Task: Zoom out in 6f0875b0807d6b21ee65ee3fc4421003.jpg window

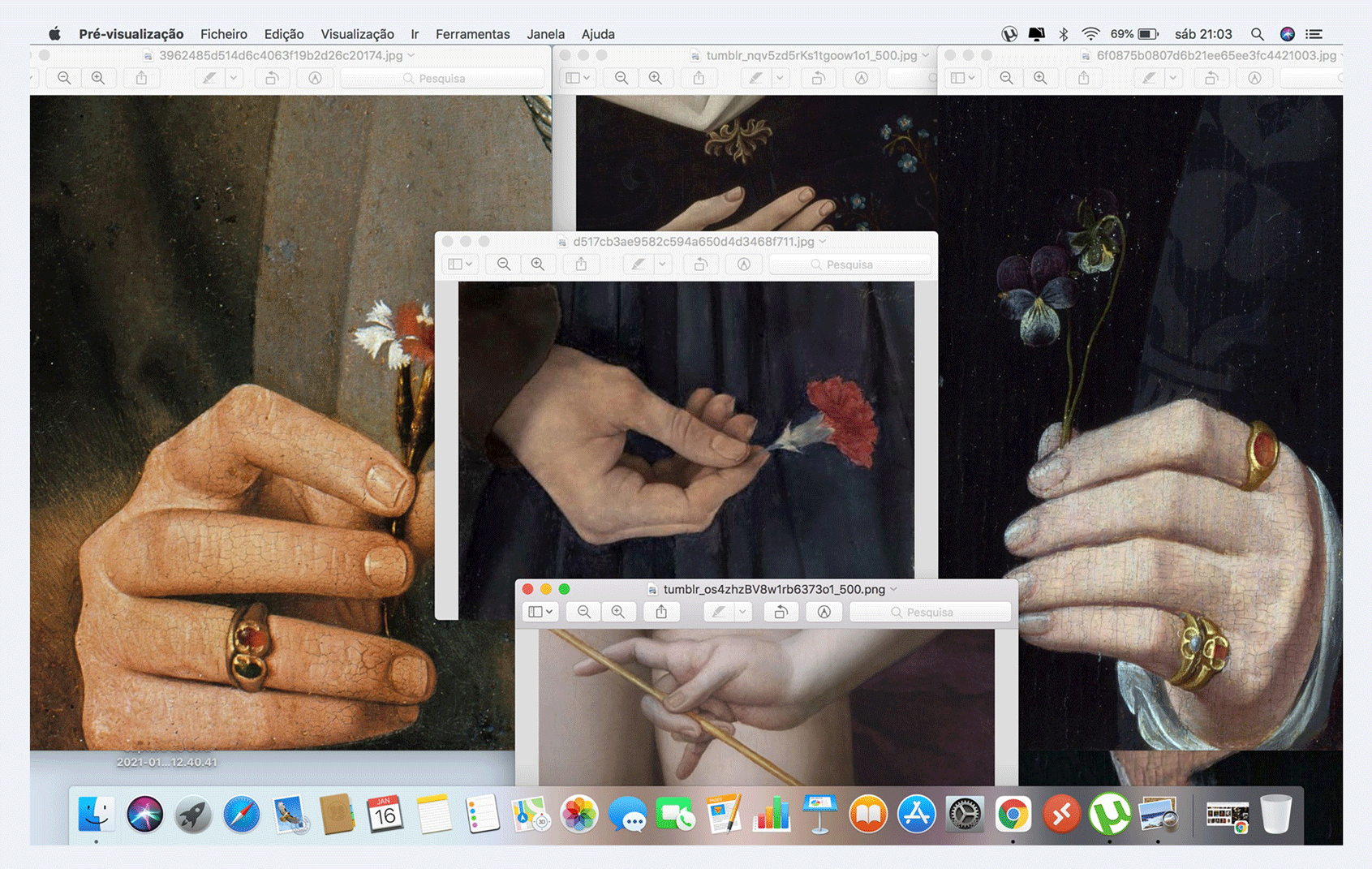Action: pyautogui.click(x=1006, y=78)
